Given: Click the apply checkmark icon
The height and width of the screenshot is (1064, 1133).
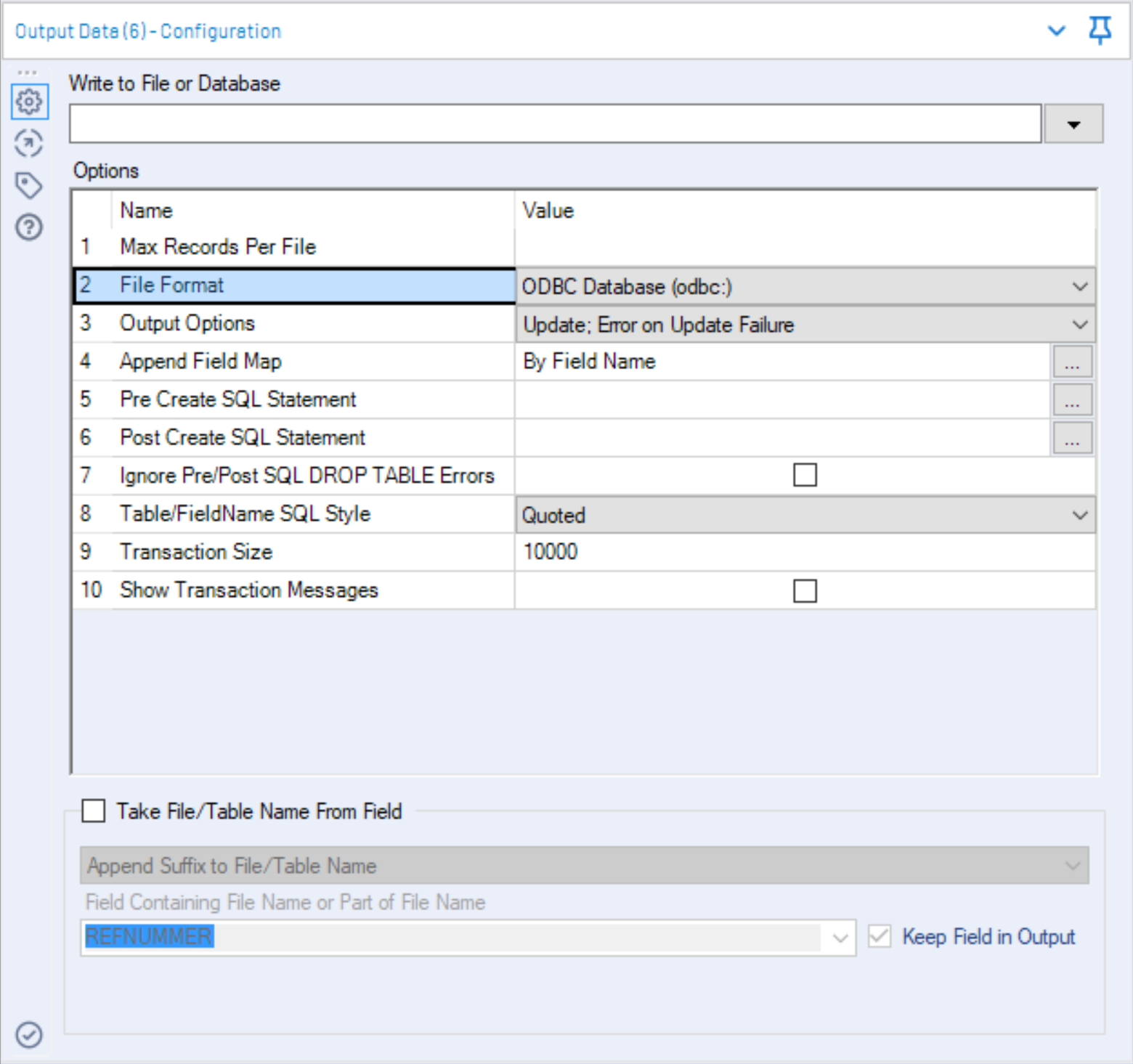Looking at the screenshot, I should [29, 1034].
